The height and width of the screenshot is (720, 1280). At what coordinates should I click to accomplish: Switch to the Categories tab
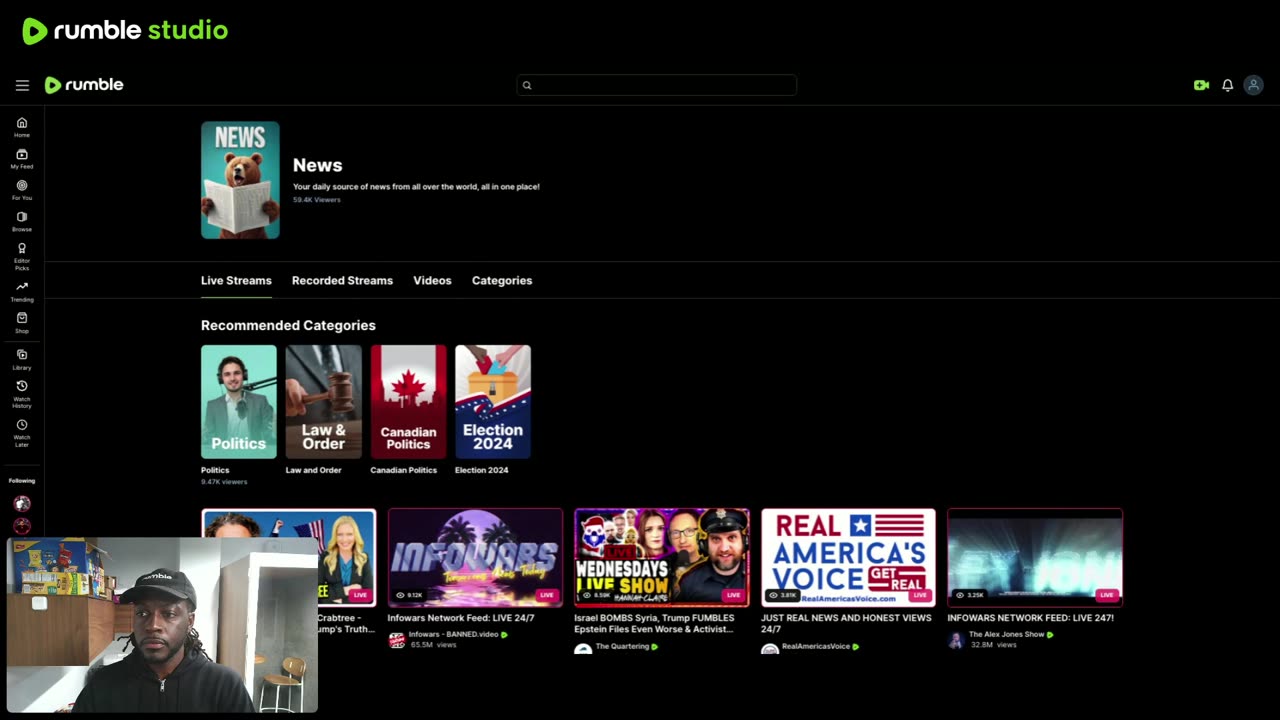tap(502, 281)
